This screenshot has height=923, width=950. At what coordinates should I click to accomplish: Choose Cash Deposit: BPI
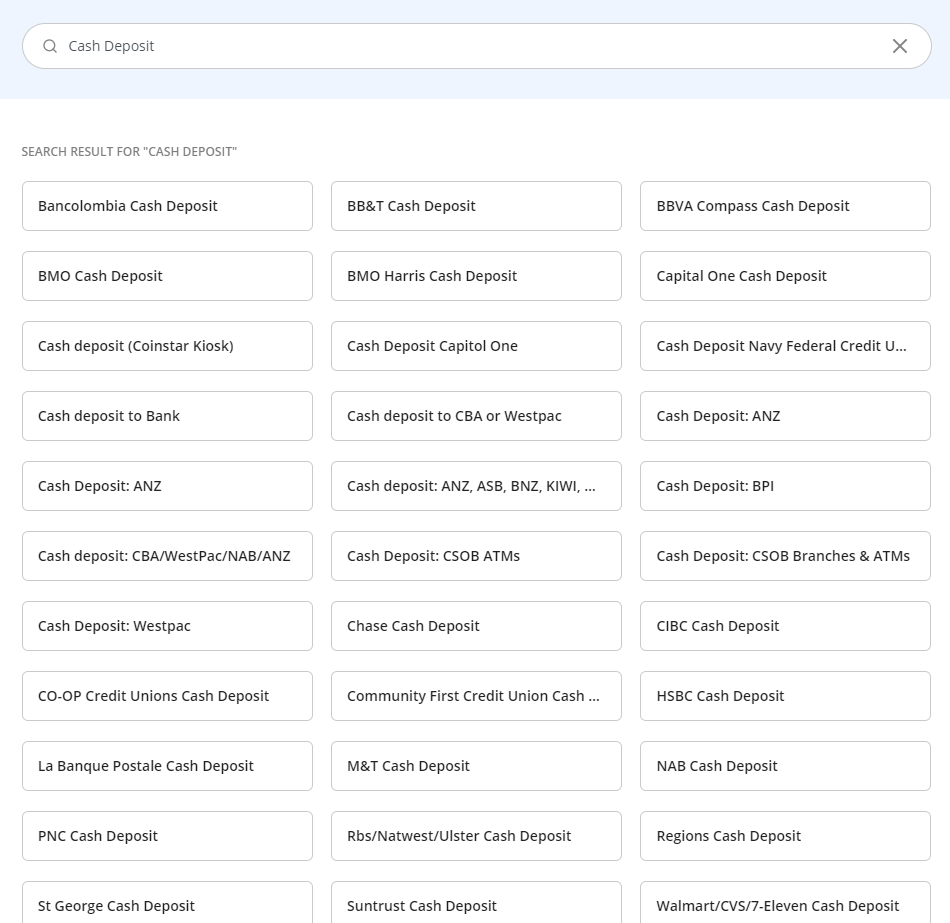(785, 486)
